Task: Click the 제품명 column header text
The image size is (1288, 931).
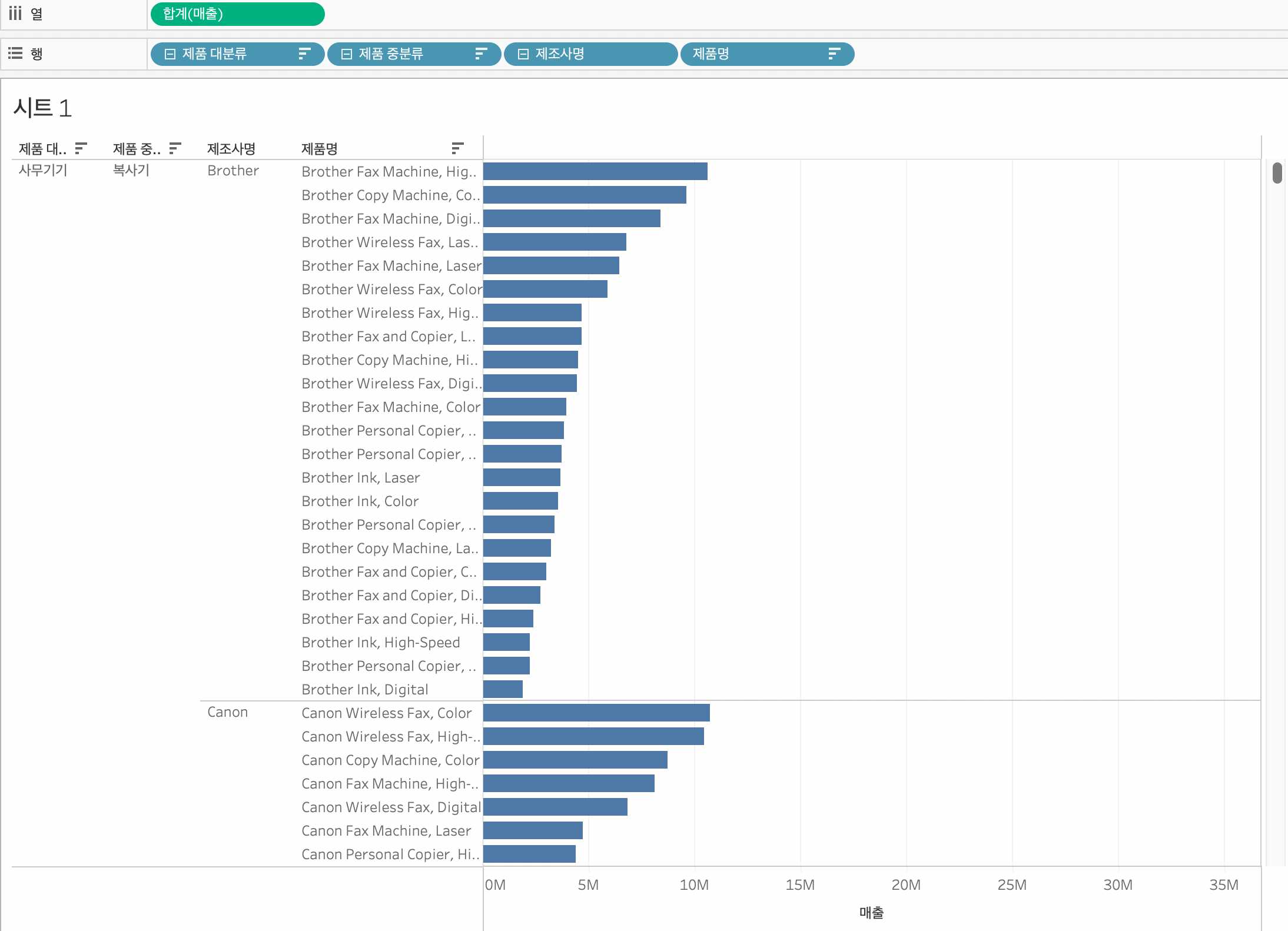Action: 320,149
